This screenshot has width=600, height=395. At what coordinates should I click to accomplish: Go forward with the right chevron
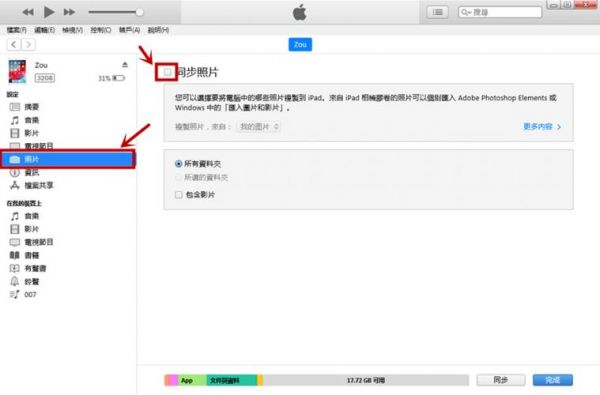coord(28,44)
